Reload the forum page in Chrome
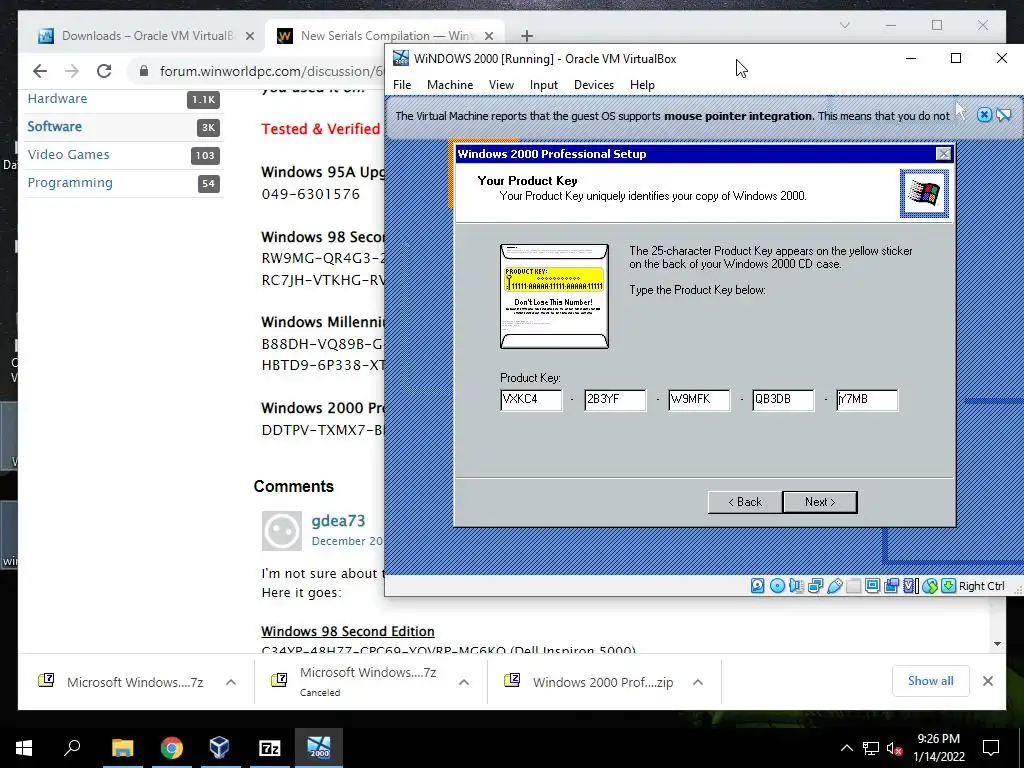The width and height of the screenshot is (1024, 768). pyautogui.click(x=104, y=71)
